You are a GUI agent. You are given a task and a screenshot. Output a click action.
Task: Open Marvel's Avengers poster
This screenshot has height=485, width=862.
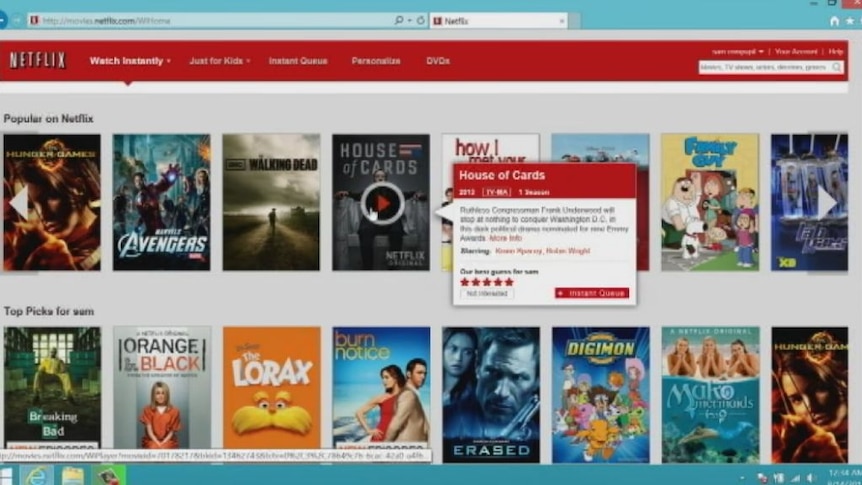tap(162, 202)
